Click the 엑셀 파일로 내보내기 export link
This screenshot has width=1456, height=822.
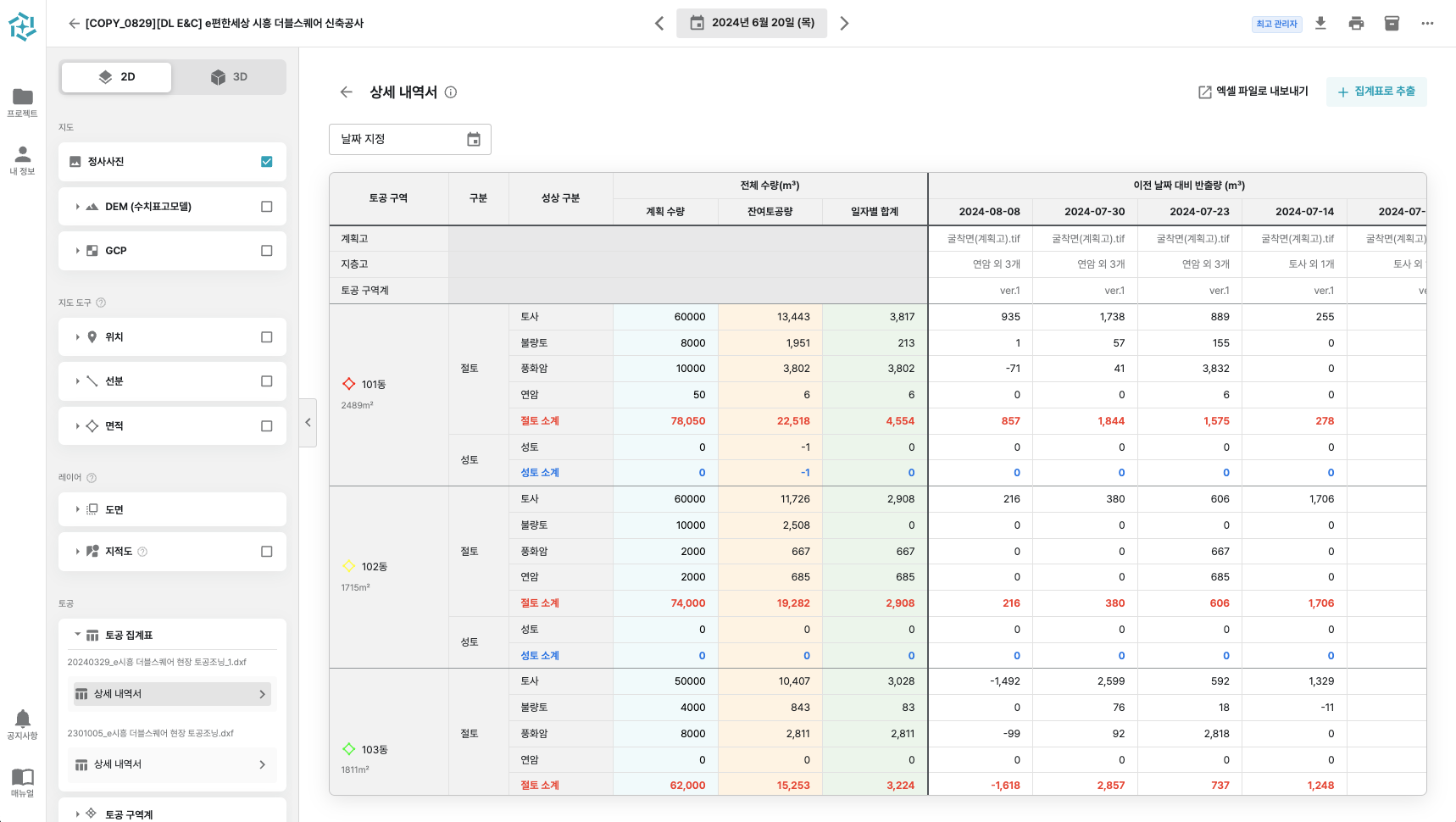click(x=1252, y=92)
